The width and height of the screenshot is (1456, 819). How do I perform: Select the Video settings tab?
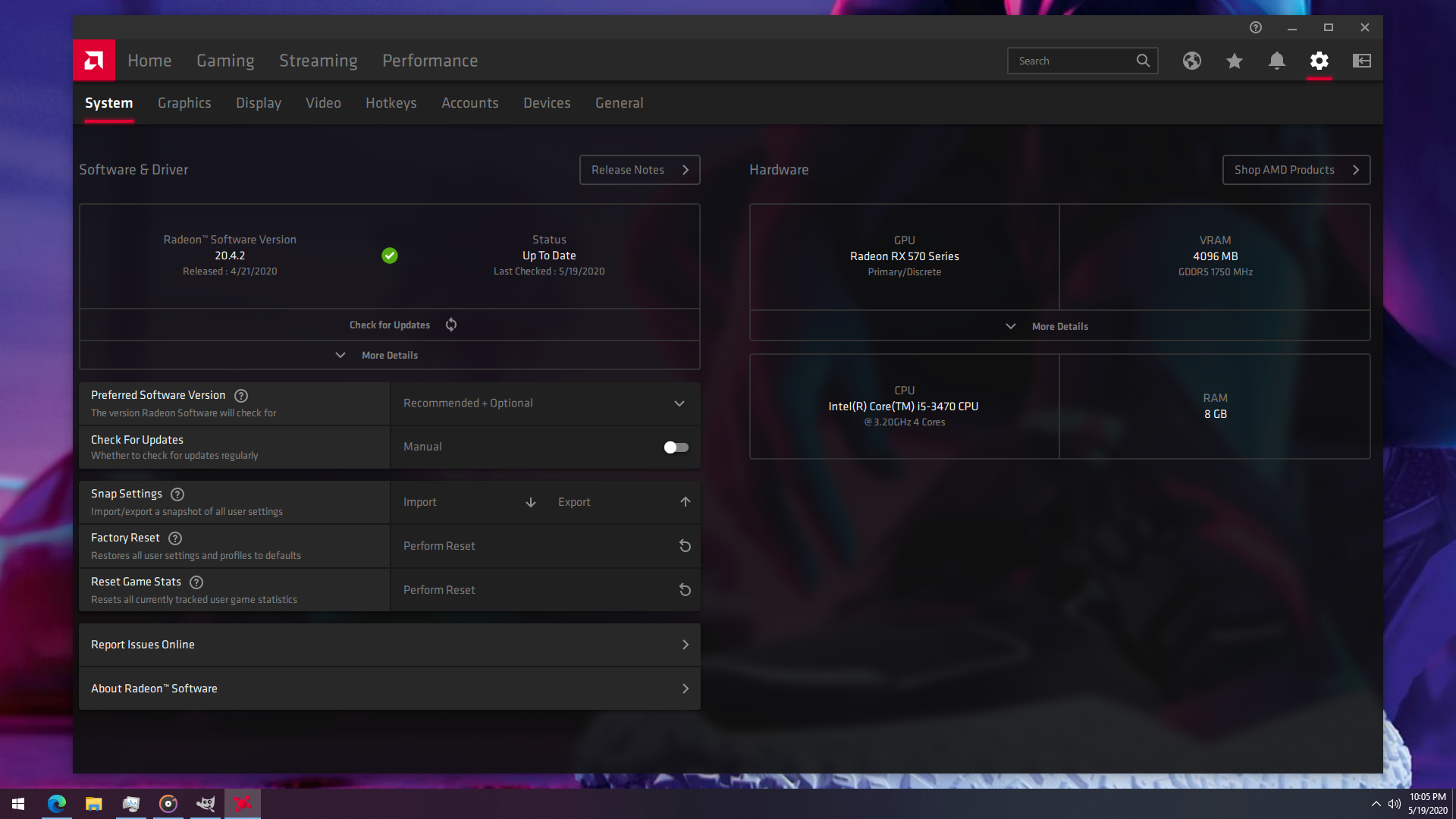323,103
